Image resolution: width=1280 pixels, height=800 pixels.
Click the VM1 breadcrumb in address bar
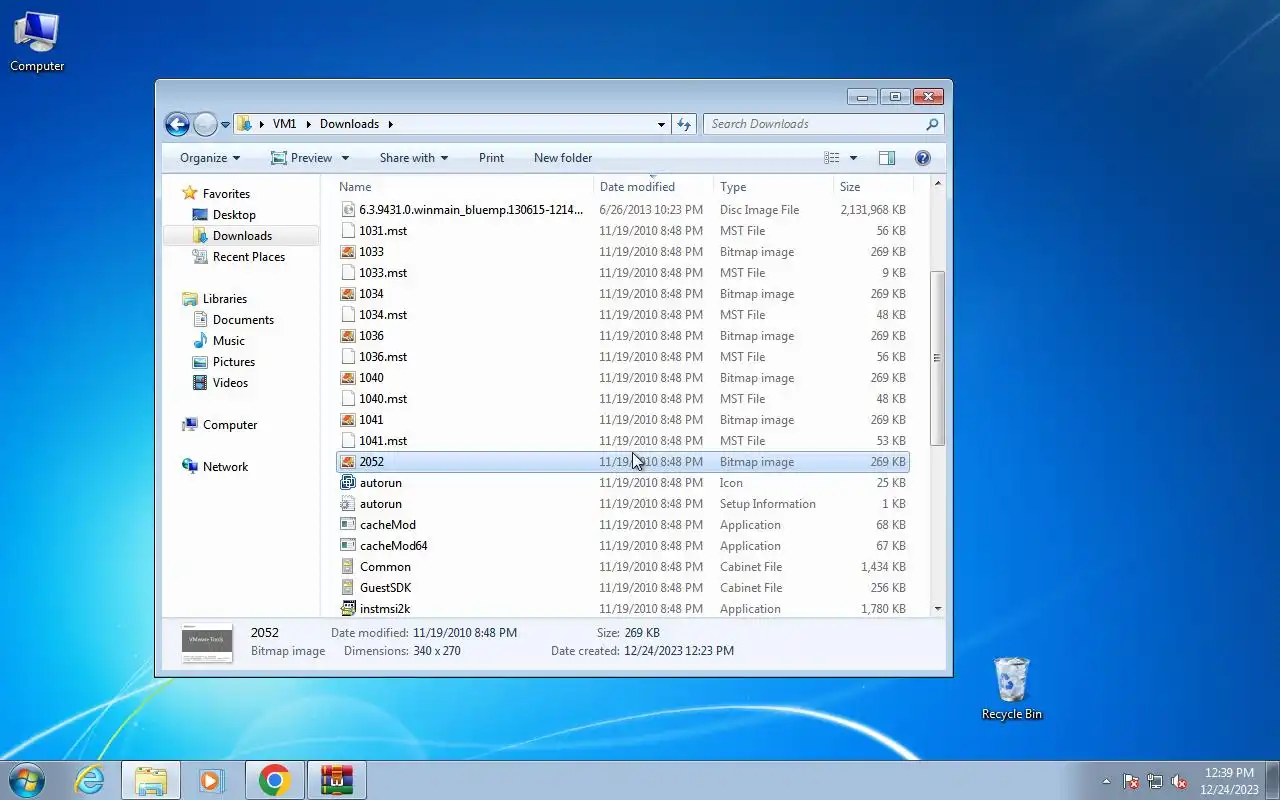[284, 124]
